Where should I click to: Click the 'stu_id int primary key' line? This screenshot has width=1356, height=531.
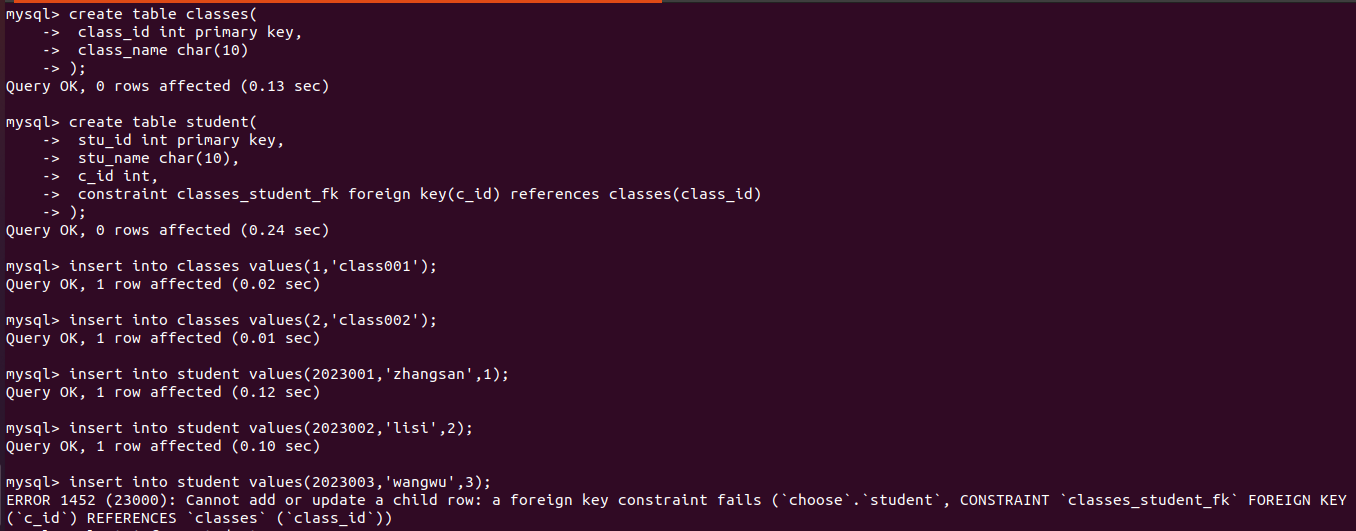click(x=180, y=140)
